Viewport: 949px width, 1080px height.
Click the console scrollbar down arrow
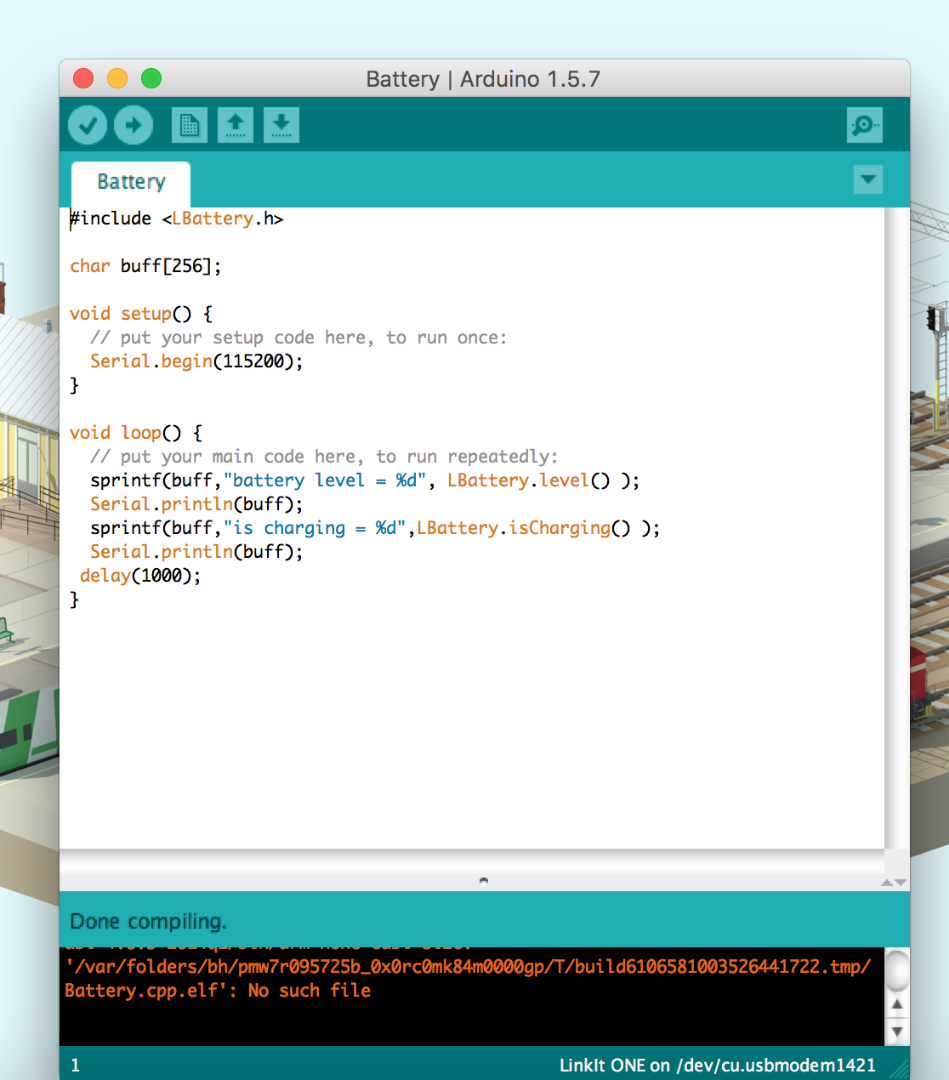click(x=897, y=1031)
